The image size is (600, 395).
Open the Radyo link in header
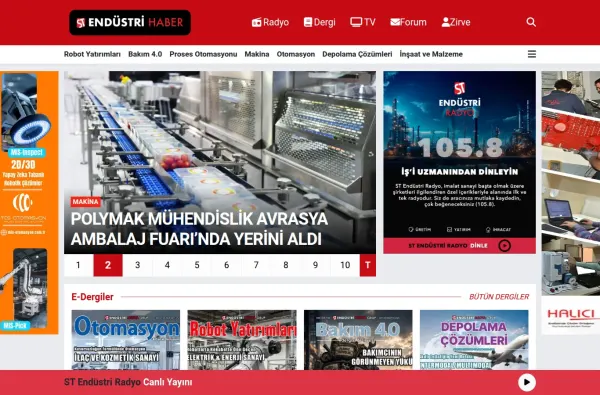270,22
